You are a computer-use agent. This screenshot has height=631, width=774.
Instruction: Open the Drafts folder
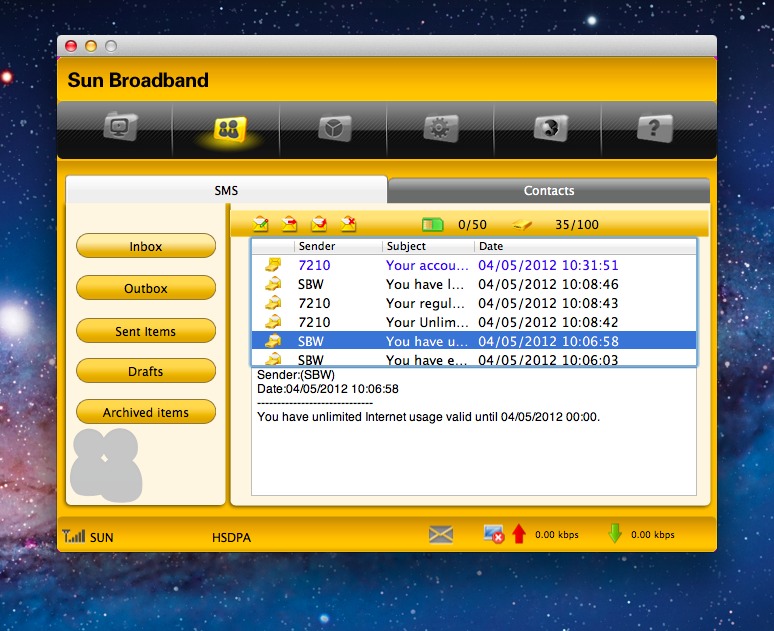(146, 371)
